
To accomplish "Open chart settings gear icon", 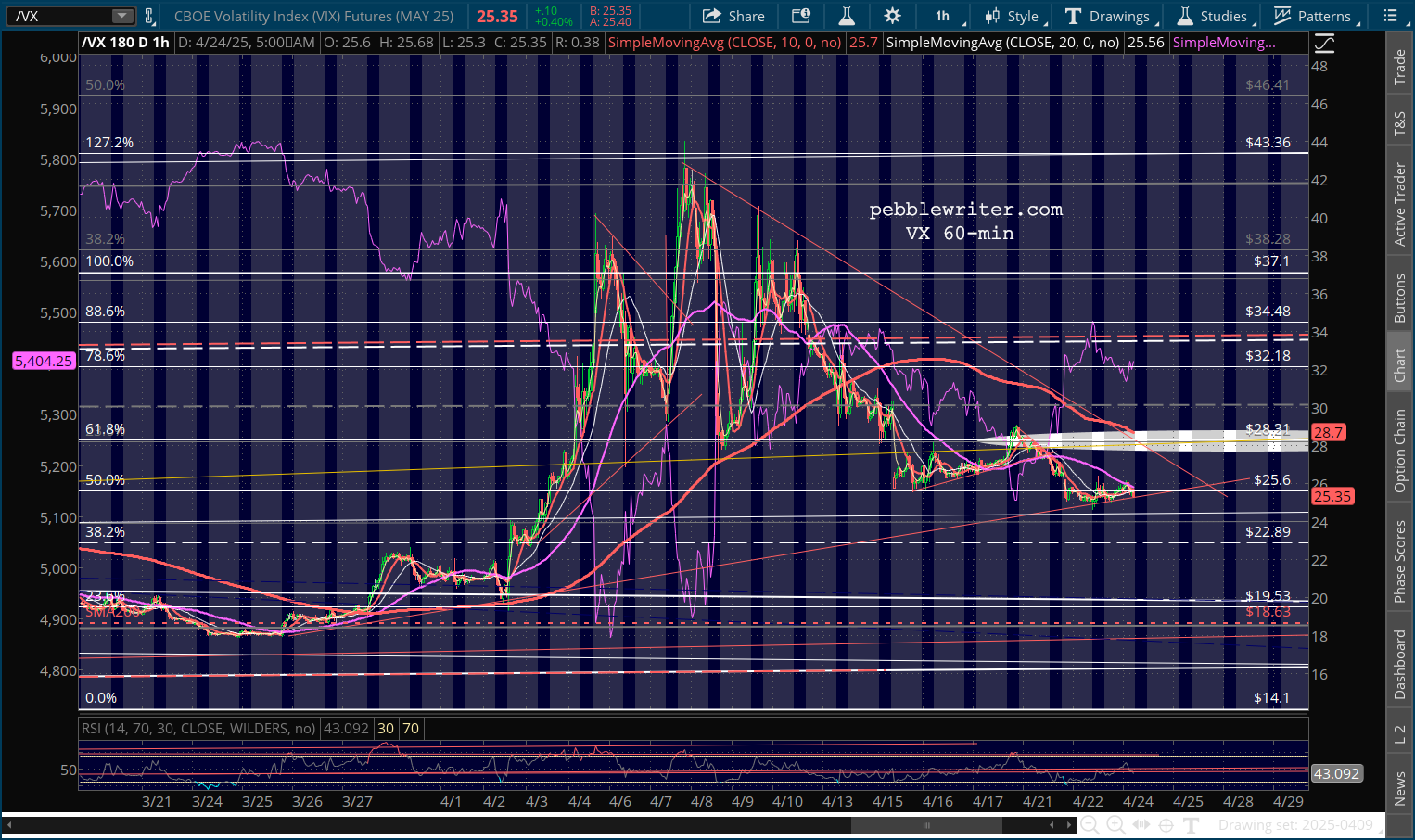I will tap(892, 16).
